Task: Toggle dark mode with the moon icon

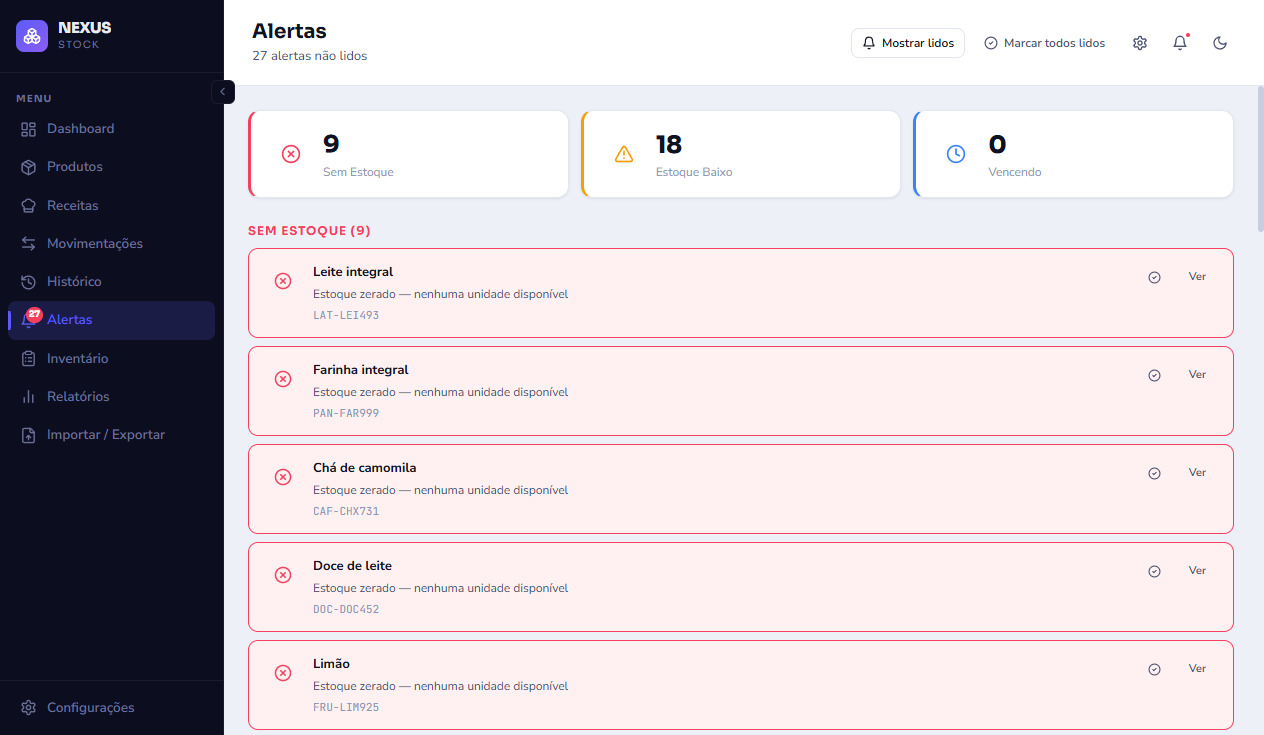Action: (1220, 43)
